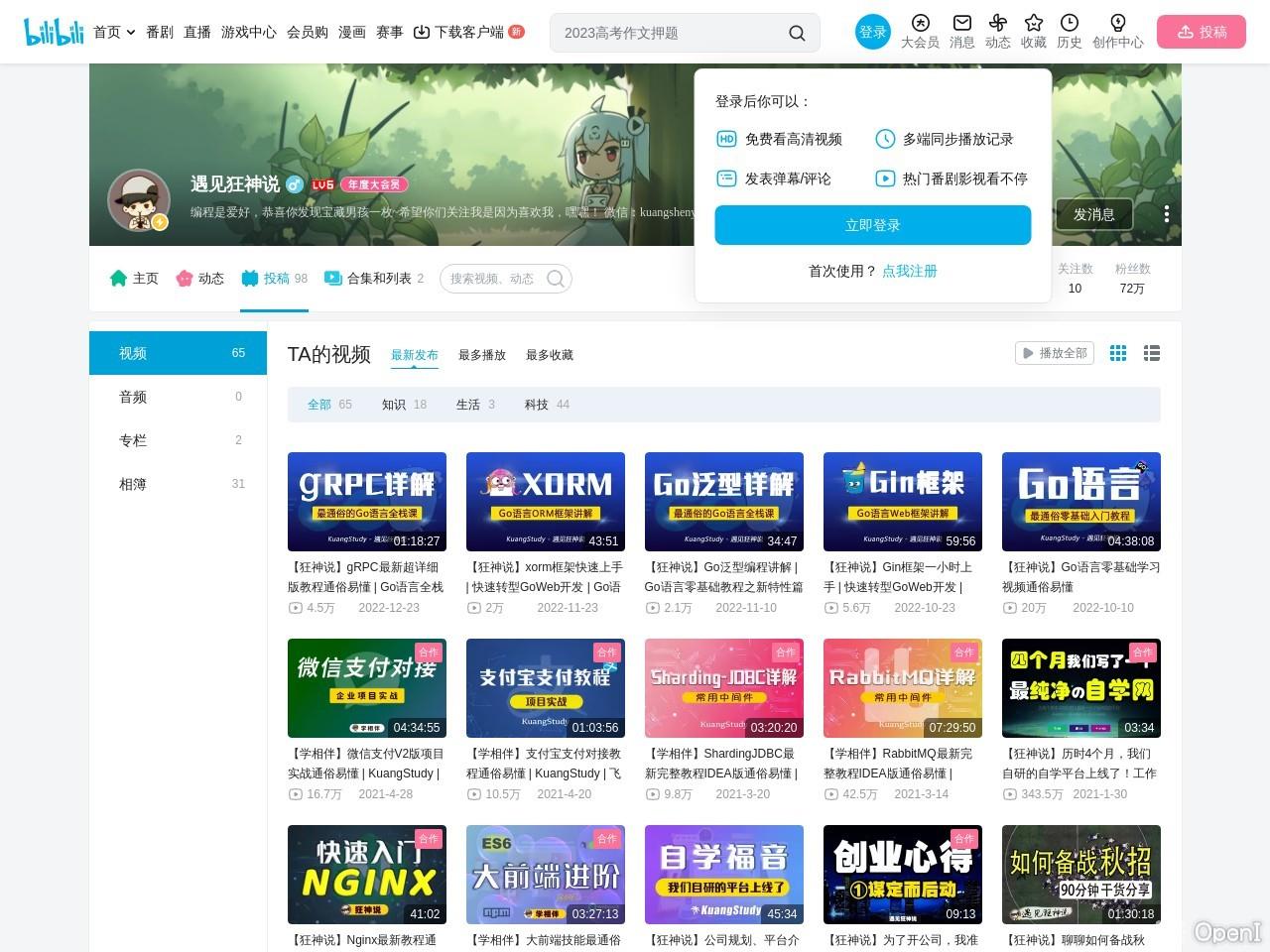The height and width of the screenshot is (952, 1270).
Task: Sort videos by 最多播放
Action: [482, 355]
